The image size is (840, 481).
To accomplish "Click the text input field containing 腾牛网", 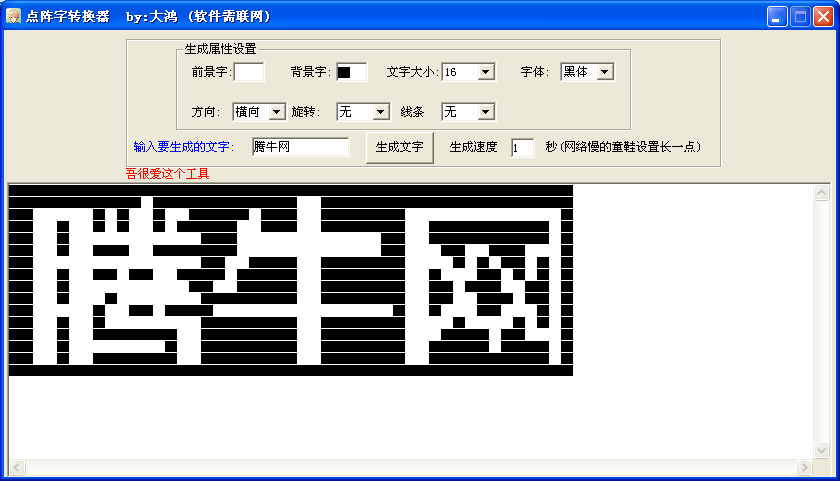I will pyautogui.click(x=300, y=147).
